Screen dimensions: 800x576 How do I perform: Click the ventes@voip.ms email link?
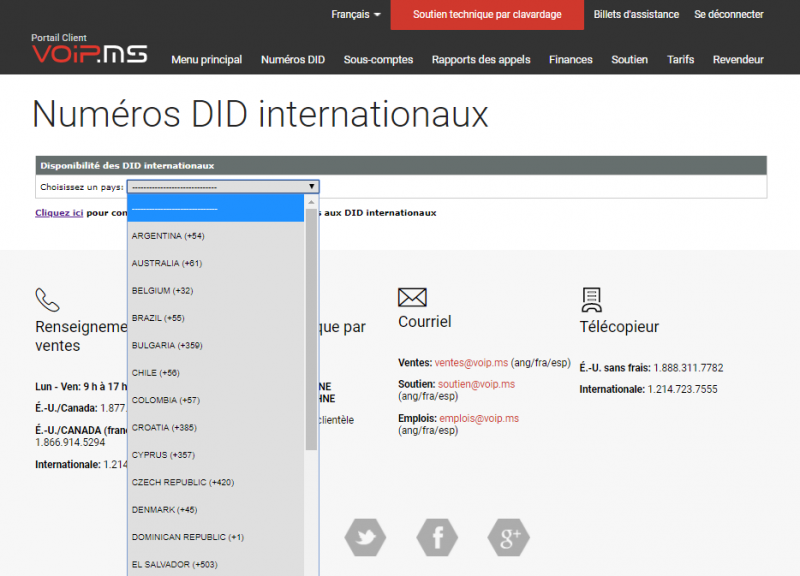pyautogui.click(x=471, y=363)
